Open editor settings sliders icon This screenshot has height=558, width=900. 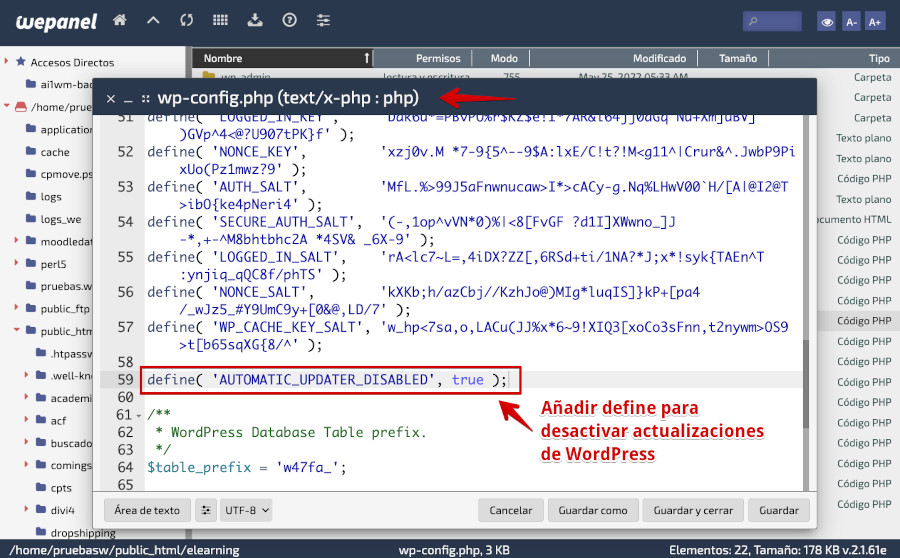pyautogui.click(x=205, y=510)
